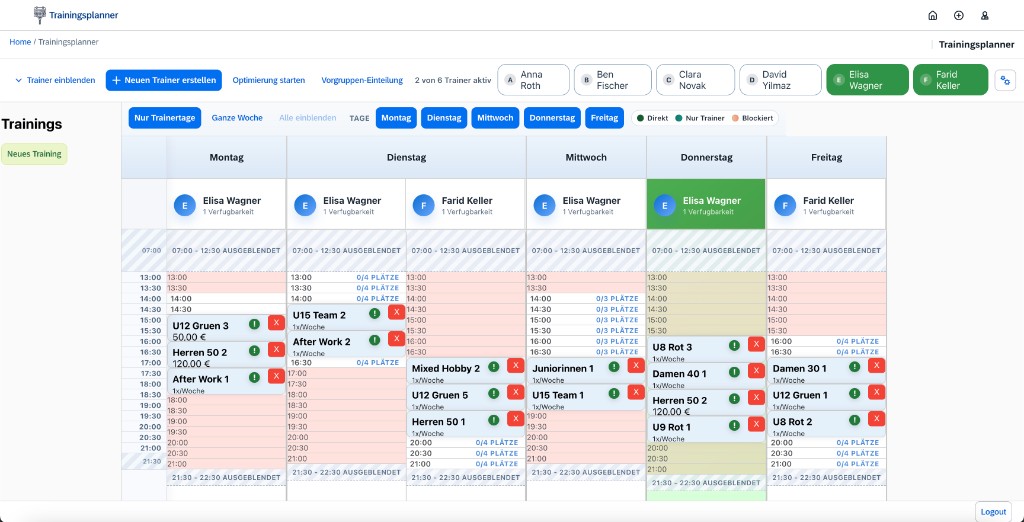Click the plus circle icon in header
This screenshot has width=1024, height=522.
(959, 15)
